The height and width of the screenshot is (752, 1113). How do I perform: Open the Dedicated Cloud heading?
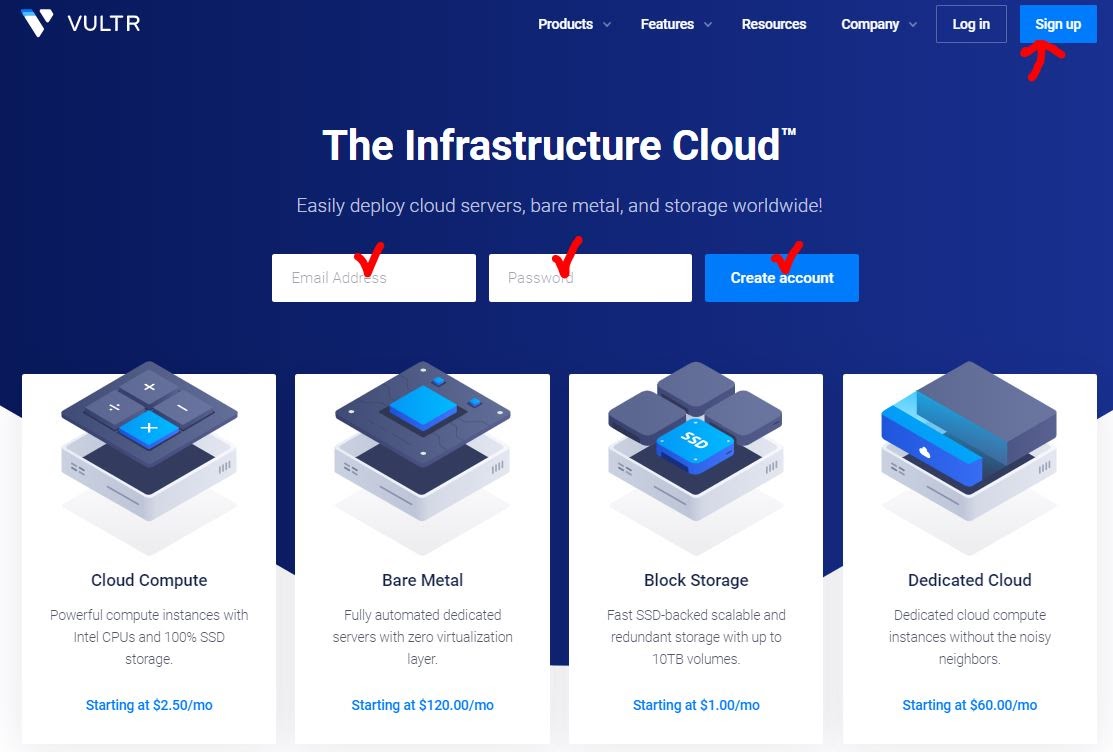[970, 580]
